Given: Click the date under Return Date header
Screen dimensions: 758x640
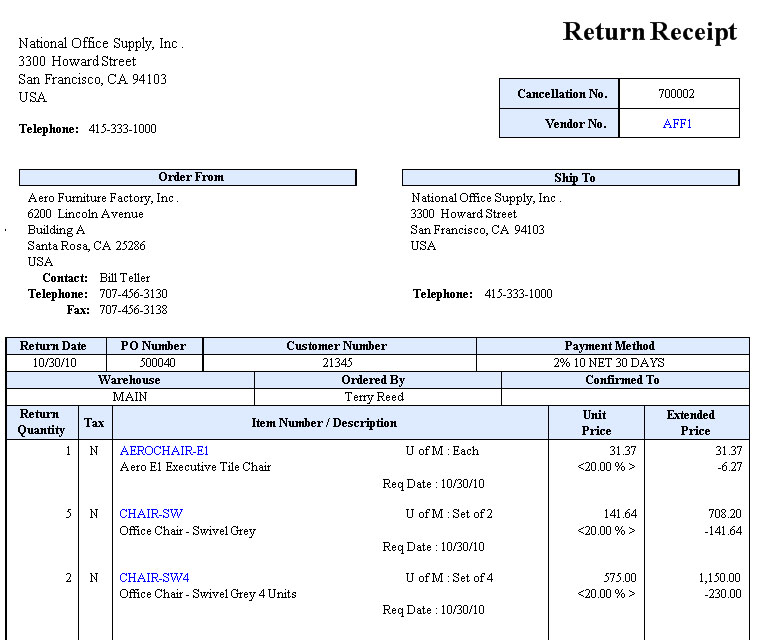Looking at the screenshot, I should coord(54,363).
